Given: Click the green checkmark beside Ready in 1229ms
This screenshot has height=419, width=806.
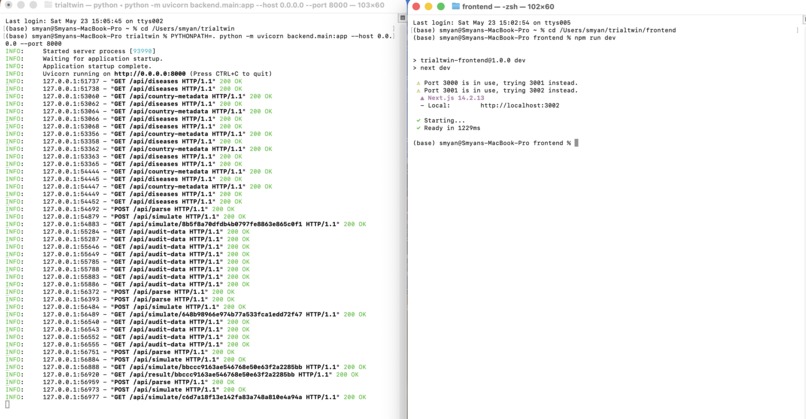Looking at the screenshot, I should [x=418, y=128].
